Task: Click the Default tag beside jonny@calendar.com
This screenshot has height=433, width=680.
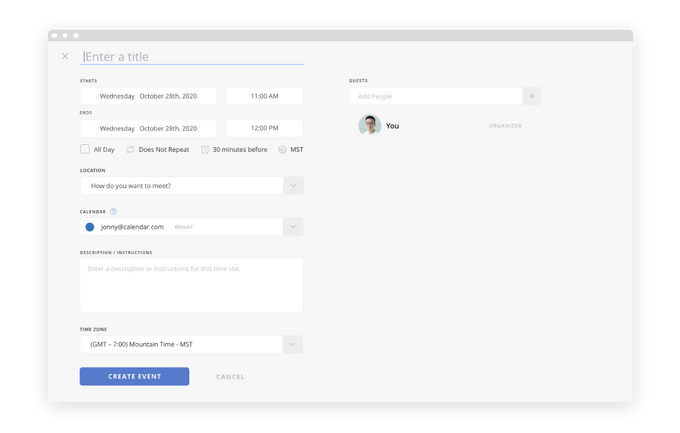Action: (x=184, y=227)
